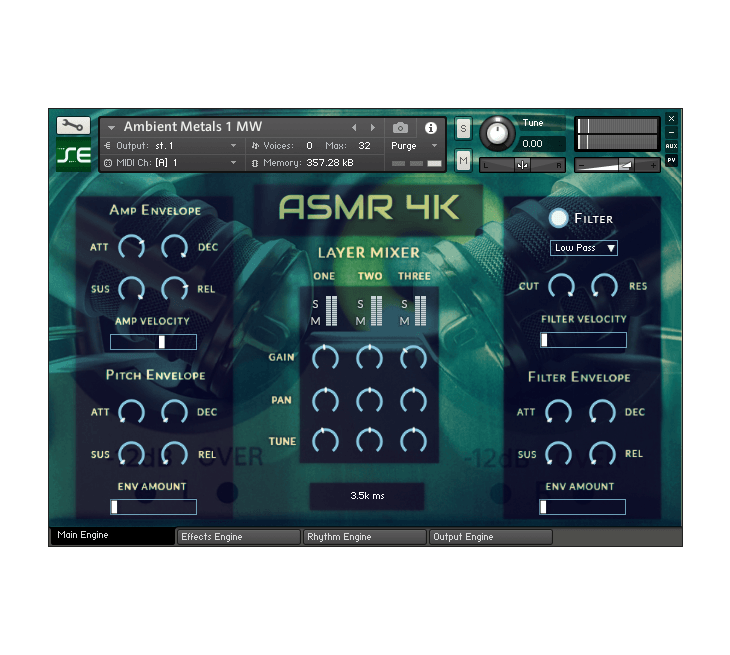
Task: Click the layer TWO Tune knob
Action: tap(369, 441)
